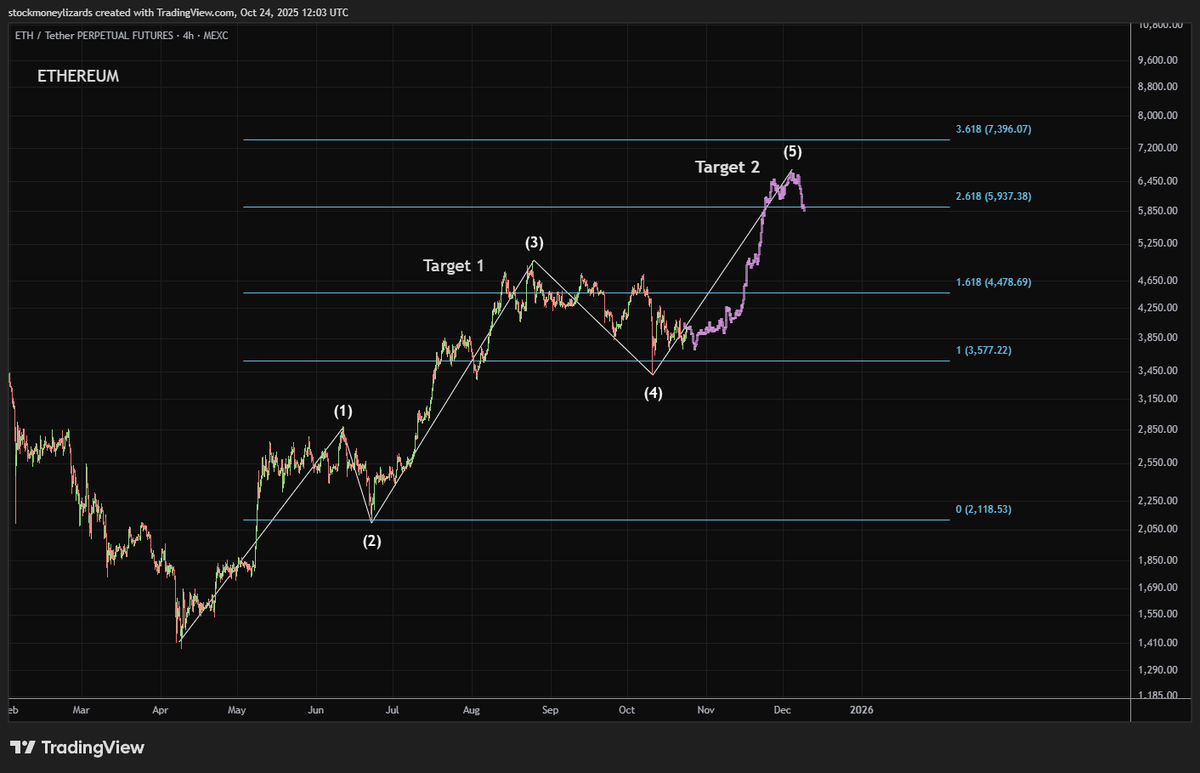The image size is (1200, 773).
Task: Click the wave (4) label
Action: click(653, 394)
